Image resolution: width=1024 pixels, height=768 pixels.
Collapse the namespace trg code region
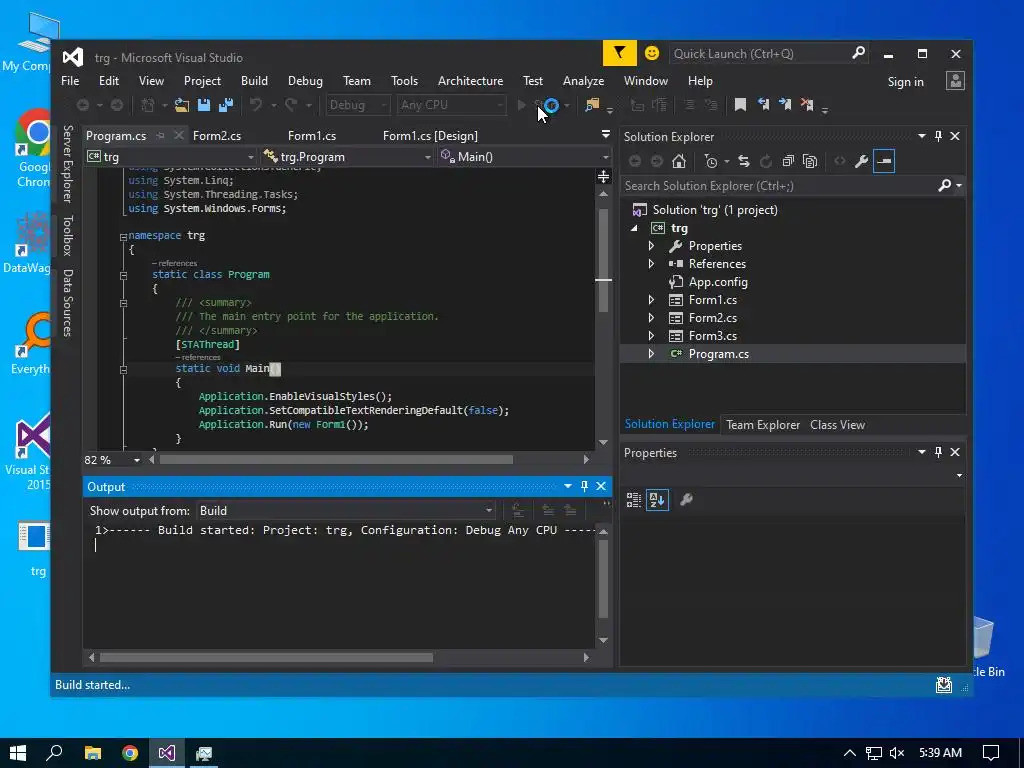(123, 237)
